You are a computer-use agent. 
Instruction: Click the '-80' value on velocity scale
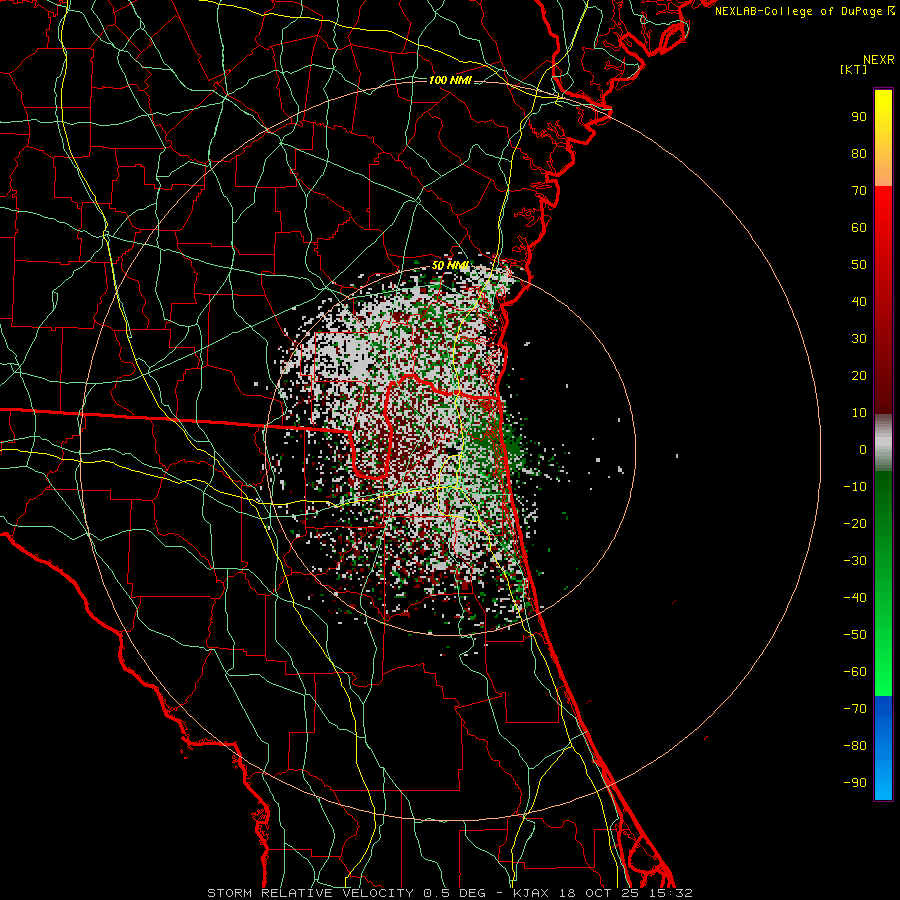[x=855, y=746]
